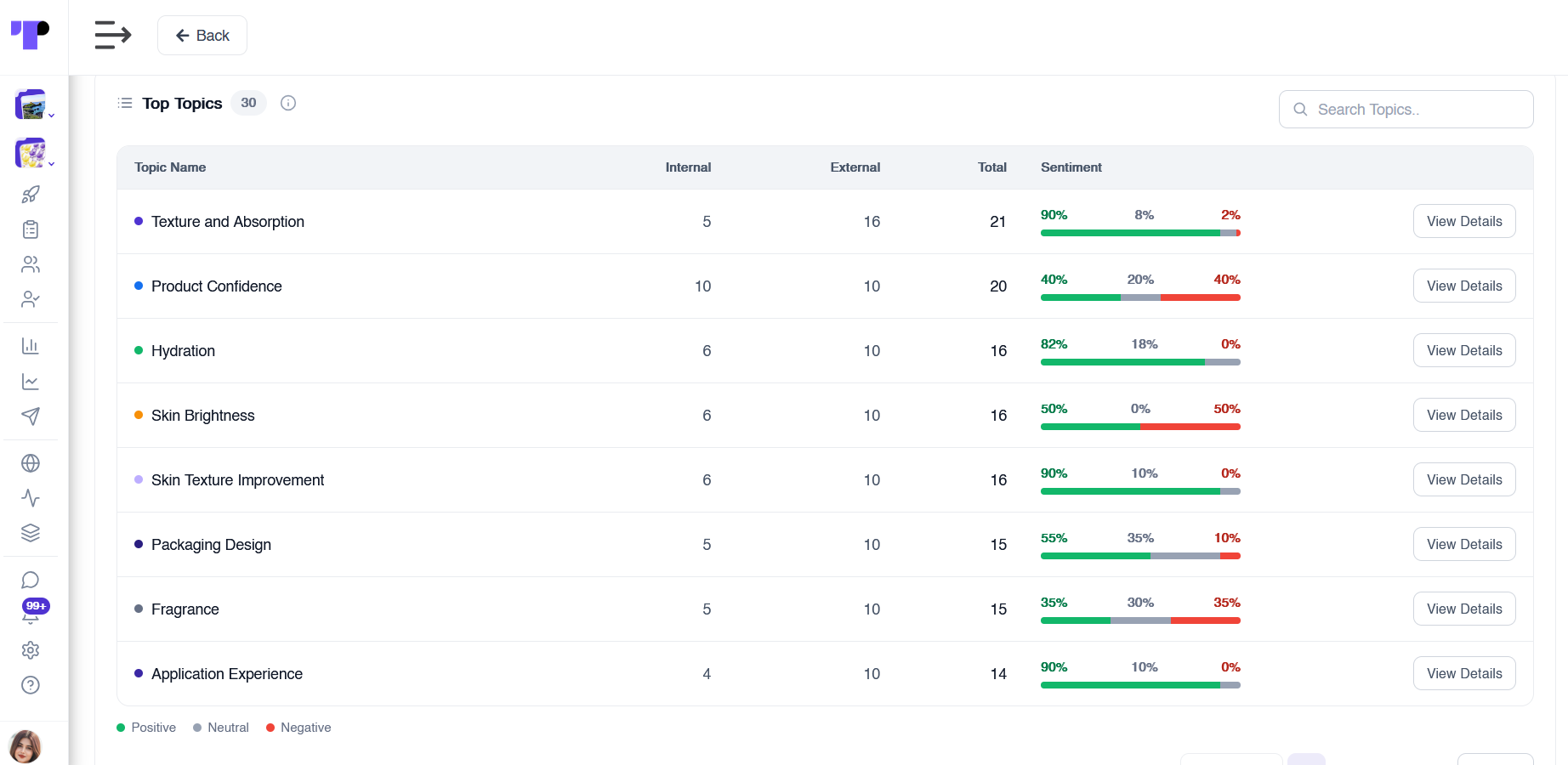Open the layers stack icon in sidebar
Image resolution: width=1568 pixels, height=765 pixels.
[x=31, y=533]
